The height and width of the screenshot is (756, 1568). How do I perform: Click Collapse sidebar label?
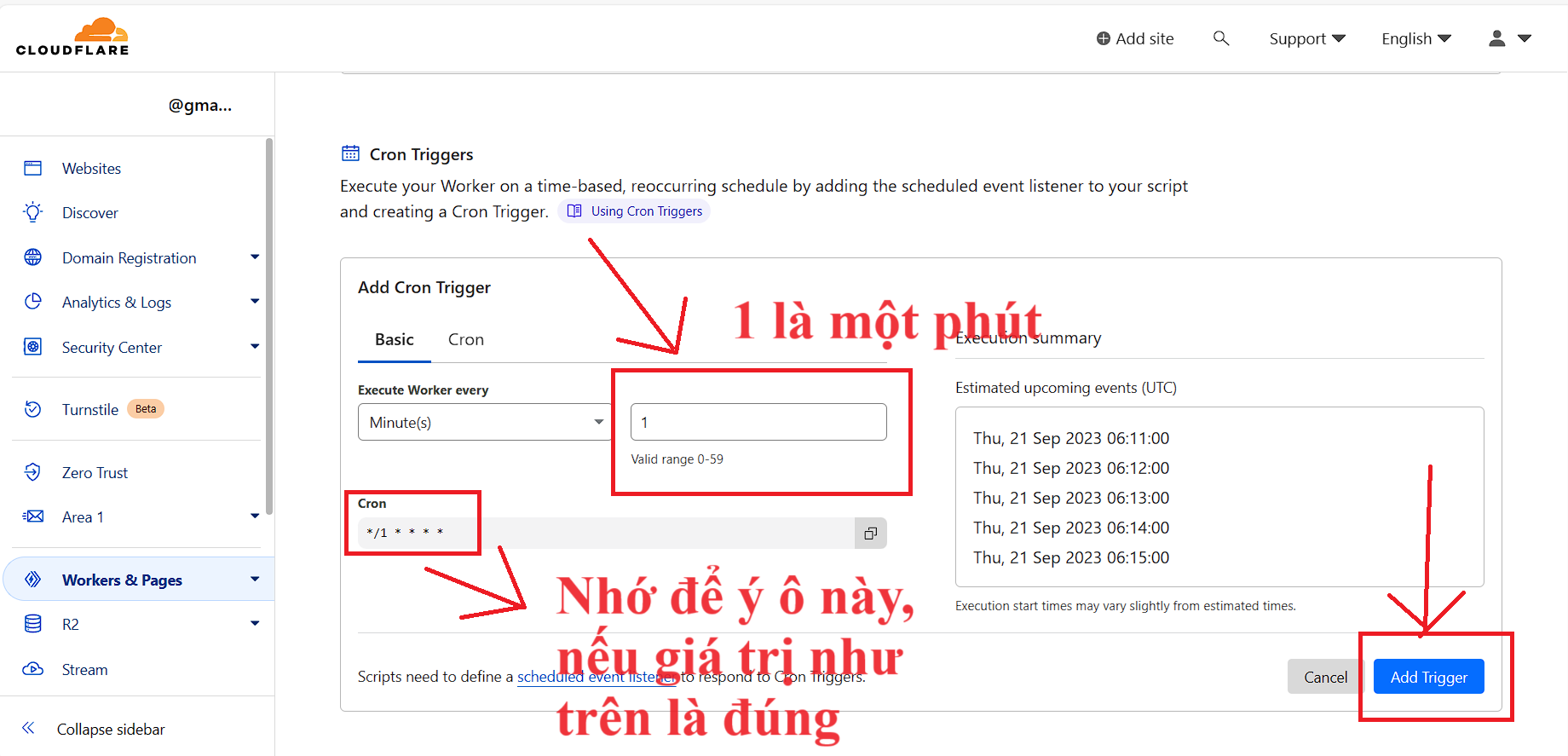click(x=111, y=730)
